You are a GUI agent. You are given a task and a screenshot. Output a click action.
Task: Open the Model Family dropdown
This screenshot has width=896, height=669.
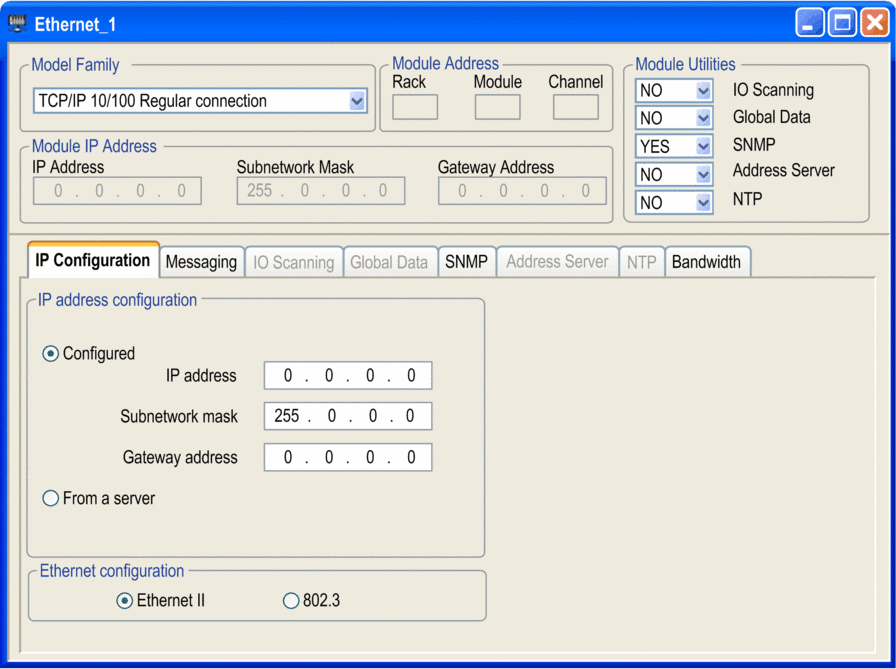(357, 101)
